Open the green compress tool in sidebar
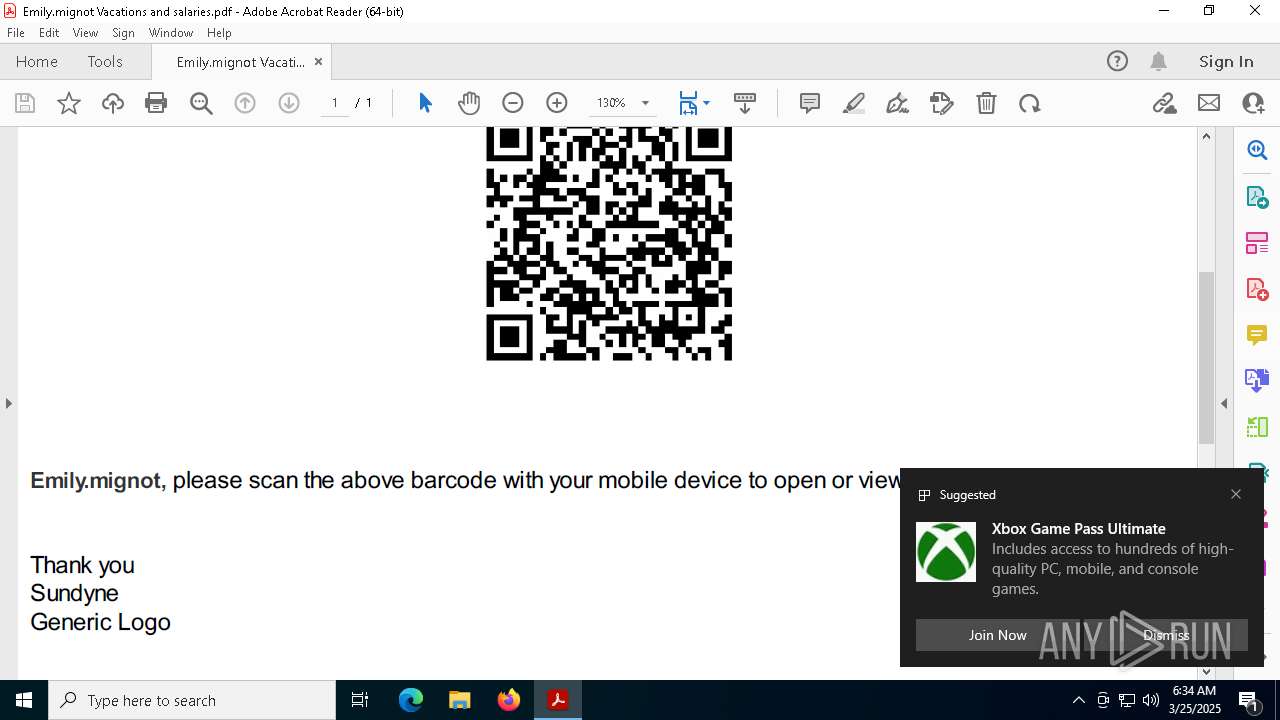This screenshot has width=1280, height=720. (x=1257, y=427)
